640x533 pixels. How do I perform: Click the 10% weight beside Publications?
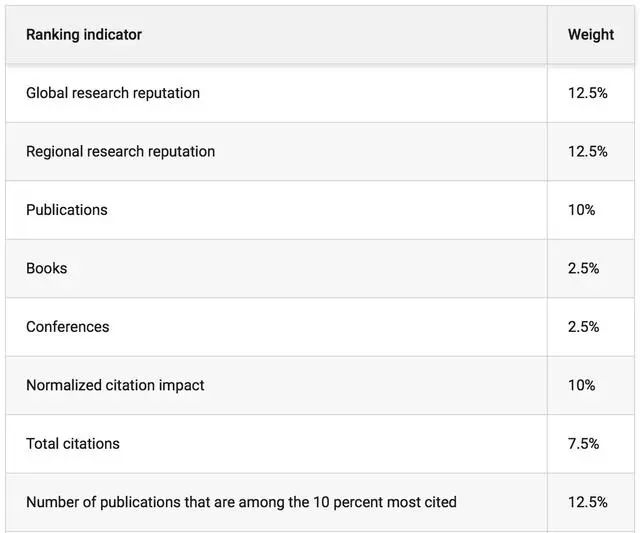click(x=581, y=210)
